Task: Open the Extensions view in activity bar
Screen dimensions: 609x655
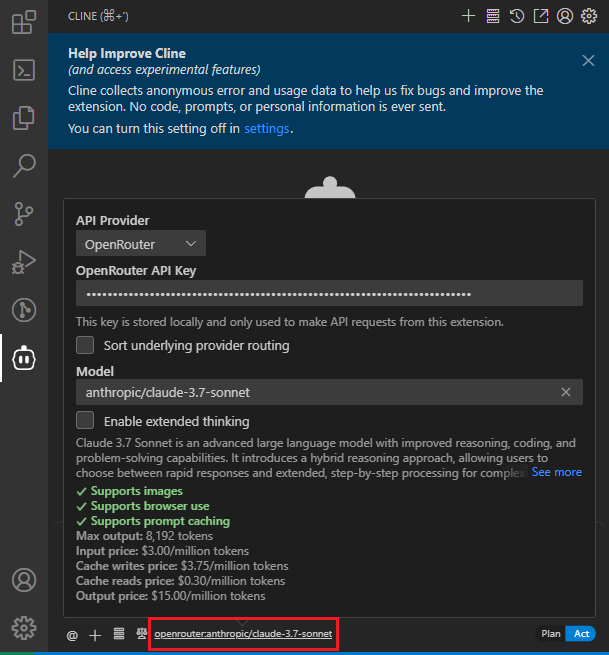Action: pos(24,22)
